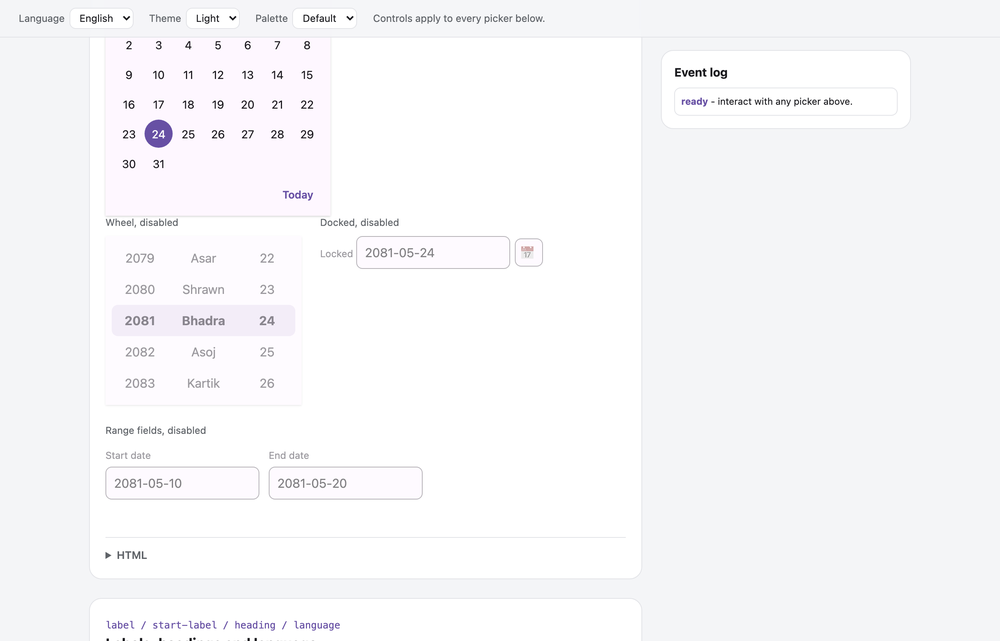
Task: Select day 2 in the calendar
Action: tap(129, 45)
